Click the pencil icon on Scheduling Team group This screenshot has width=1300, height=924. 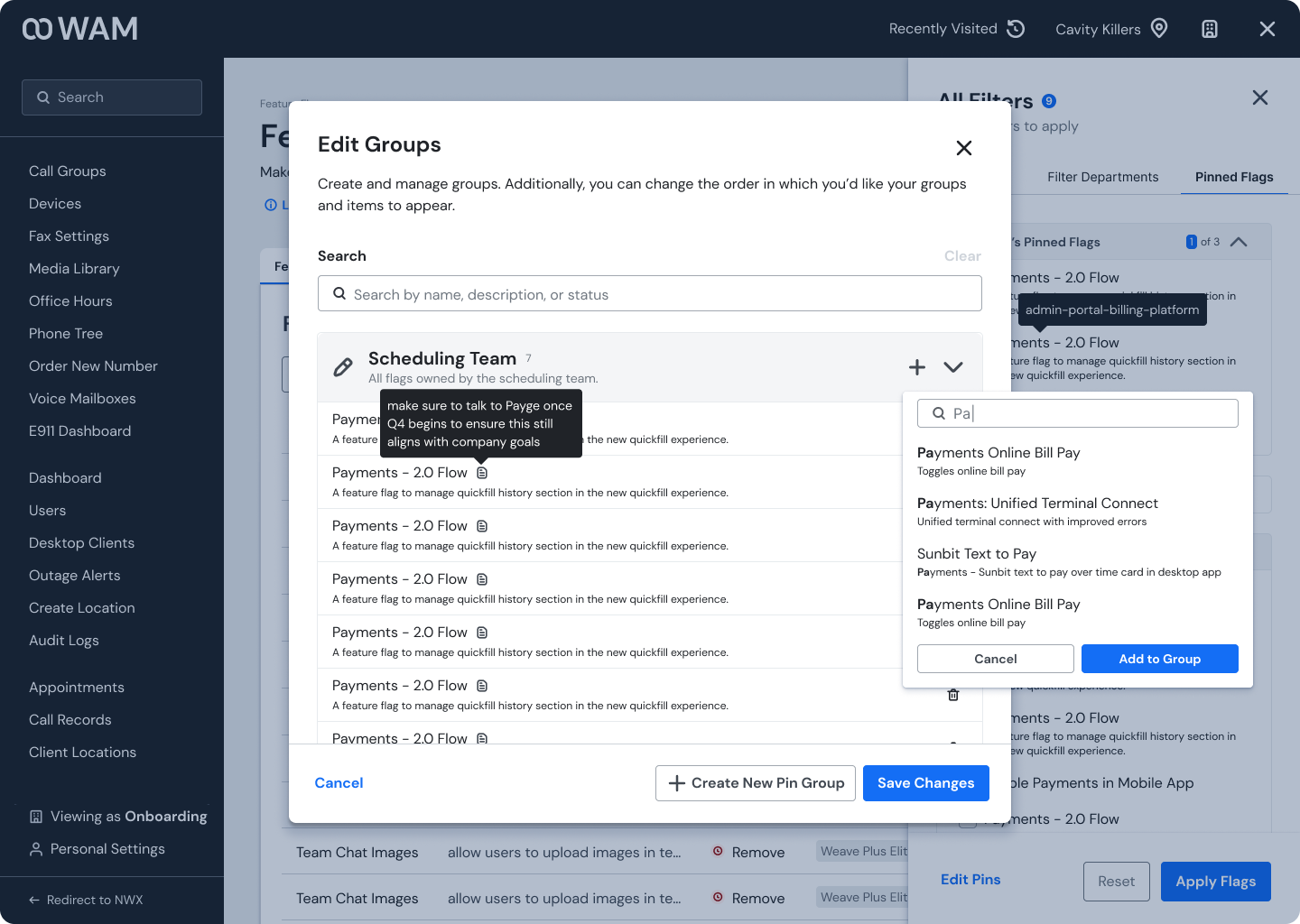click(343, 367)
